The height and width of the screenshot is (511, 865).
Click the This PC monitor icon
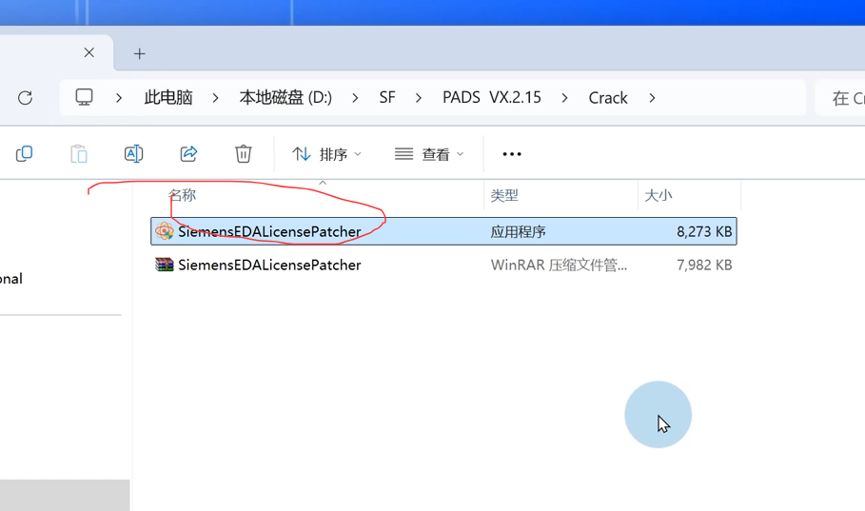click(x=84, y=98)
